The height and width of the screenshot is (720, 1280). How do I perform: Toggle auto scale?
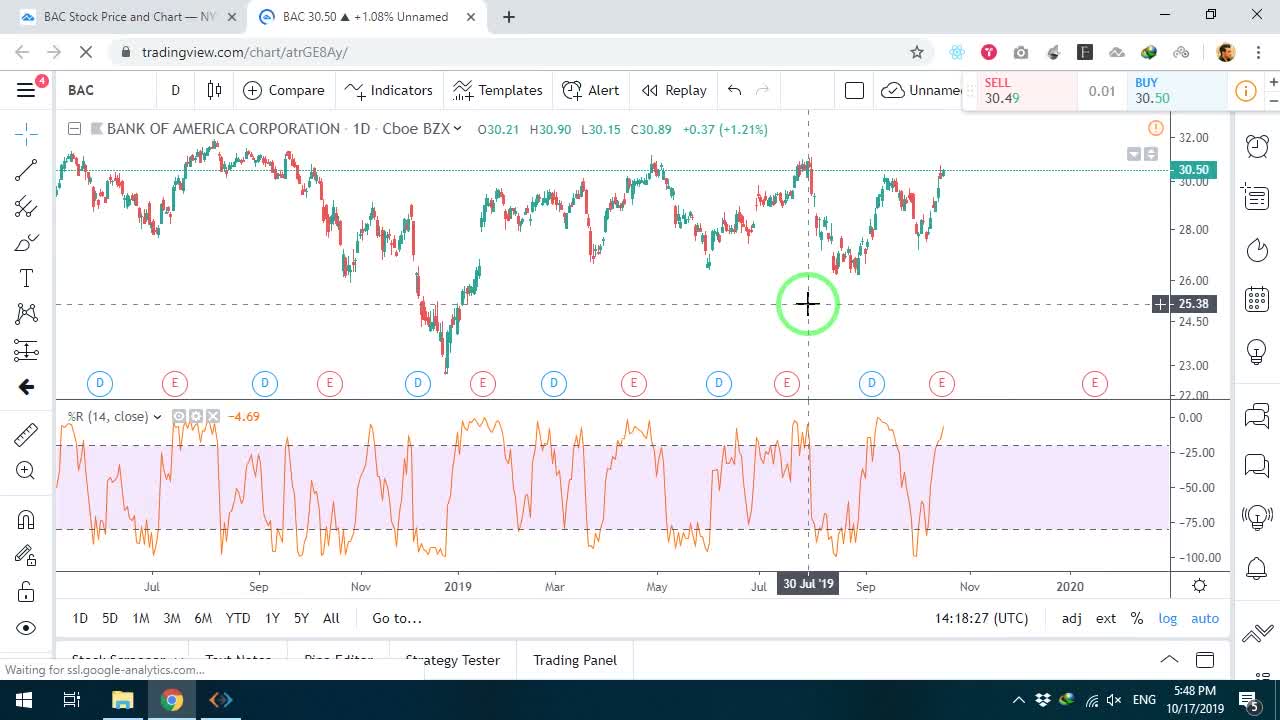coord(1205,618)
